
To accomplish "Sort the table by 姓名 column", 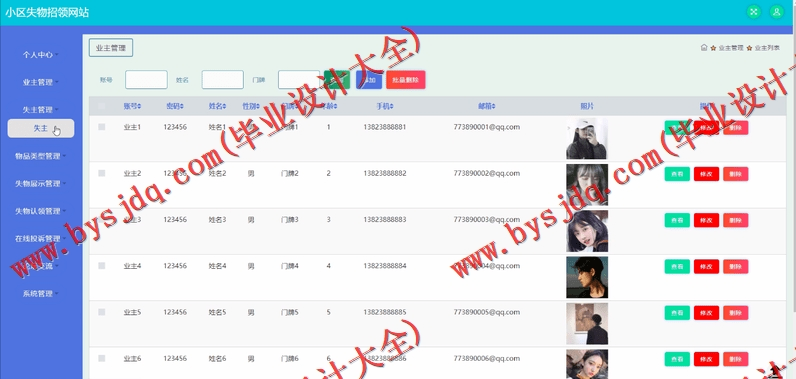I will point(218,106).
